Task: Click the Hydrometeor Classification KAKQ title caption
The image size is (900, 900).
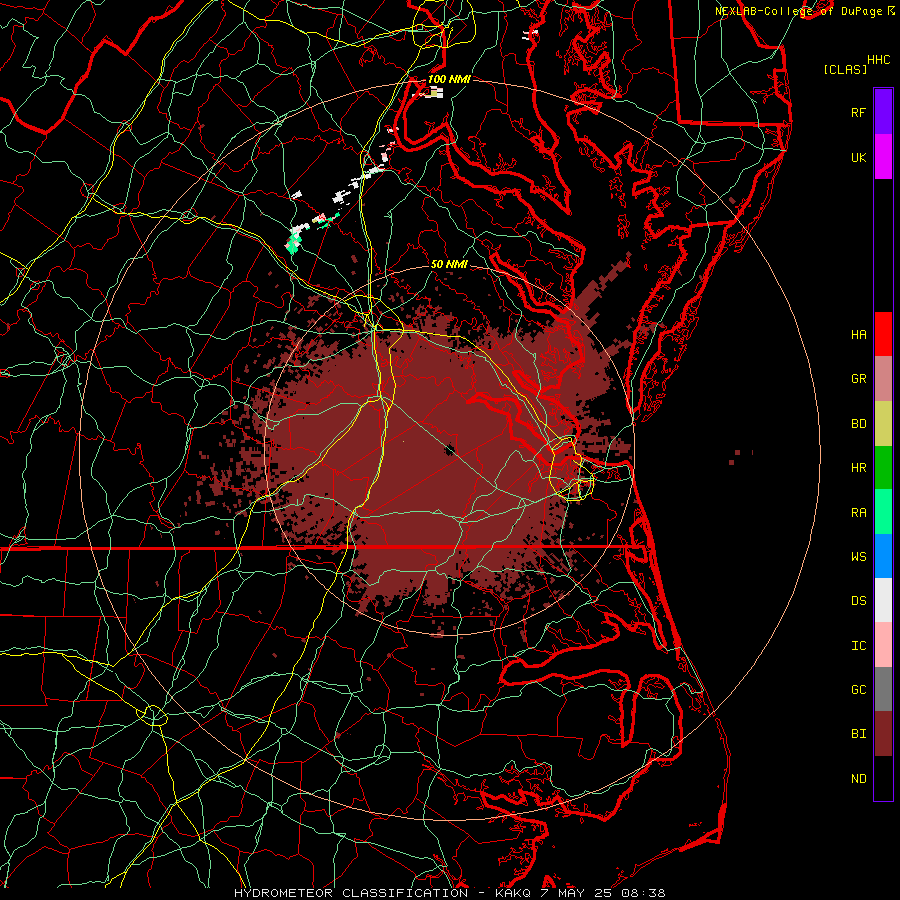Action: (x=449, y=893)
